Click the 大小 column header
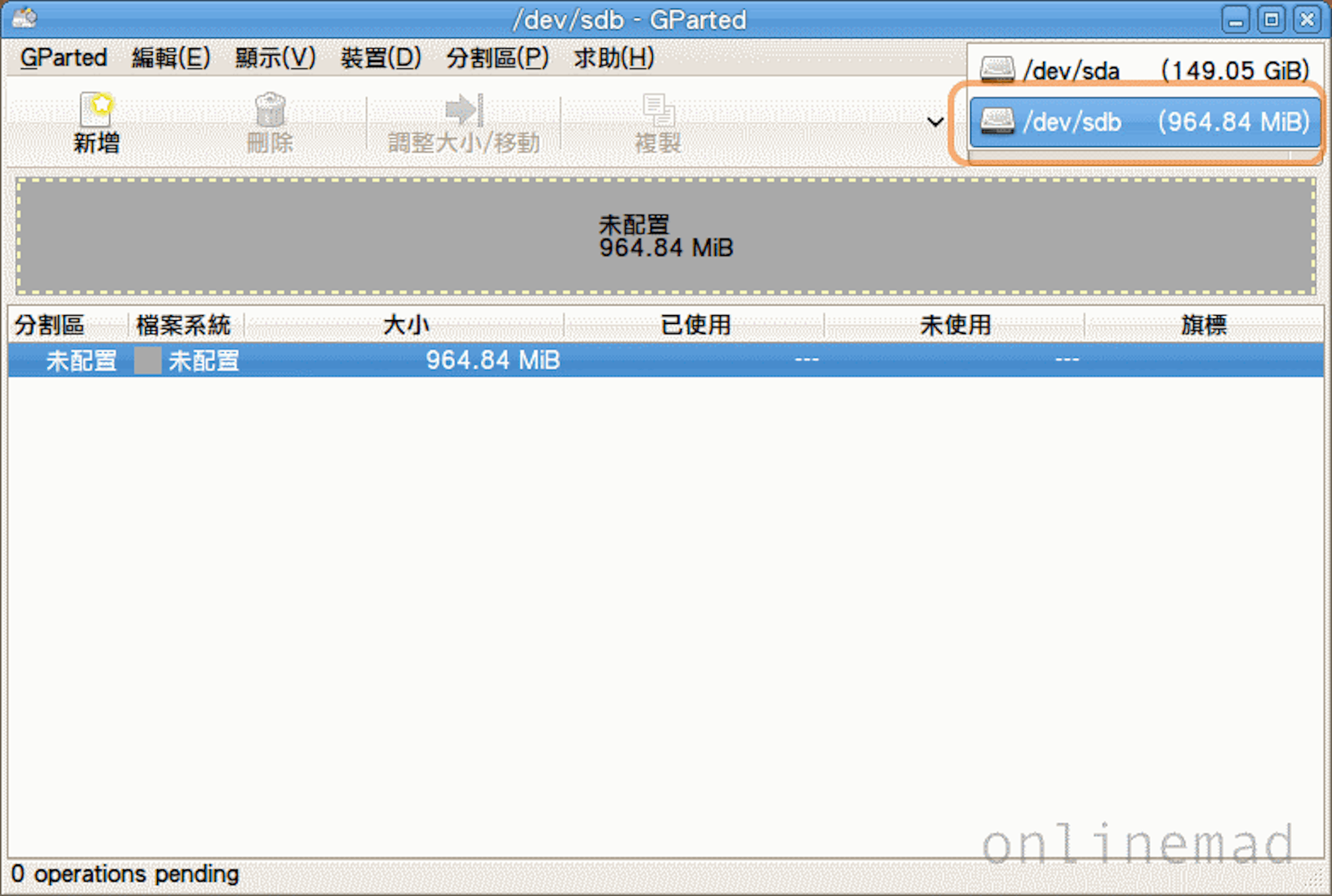The image size is (1332, 896). (x=405, y=325)
